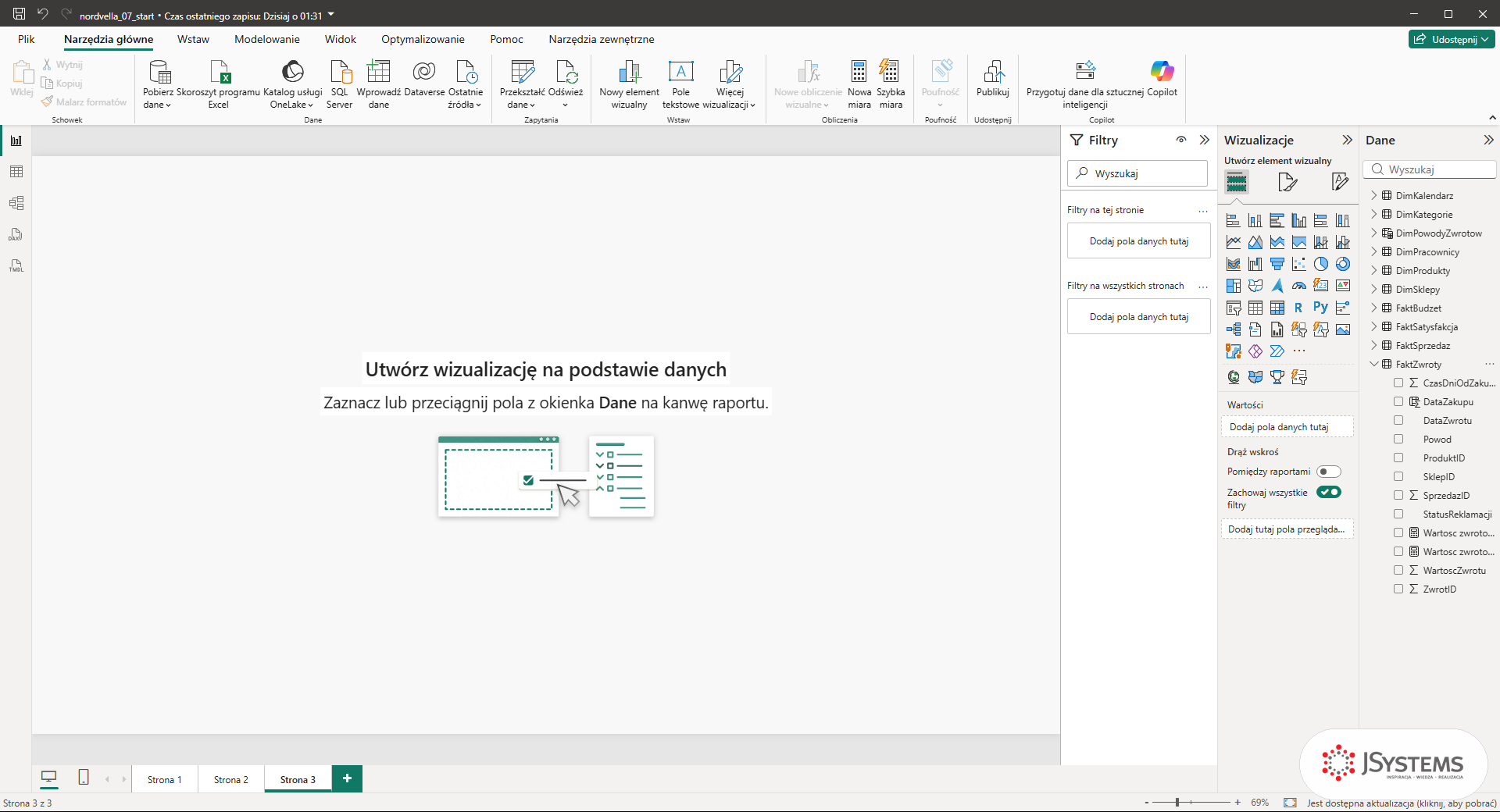The width and height of the screenshot is (1500, 812).
Task: Add the decomposition tree visual
Action: (x=1234, y=329)
